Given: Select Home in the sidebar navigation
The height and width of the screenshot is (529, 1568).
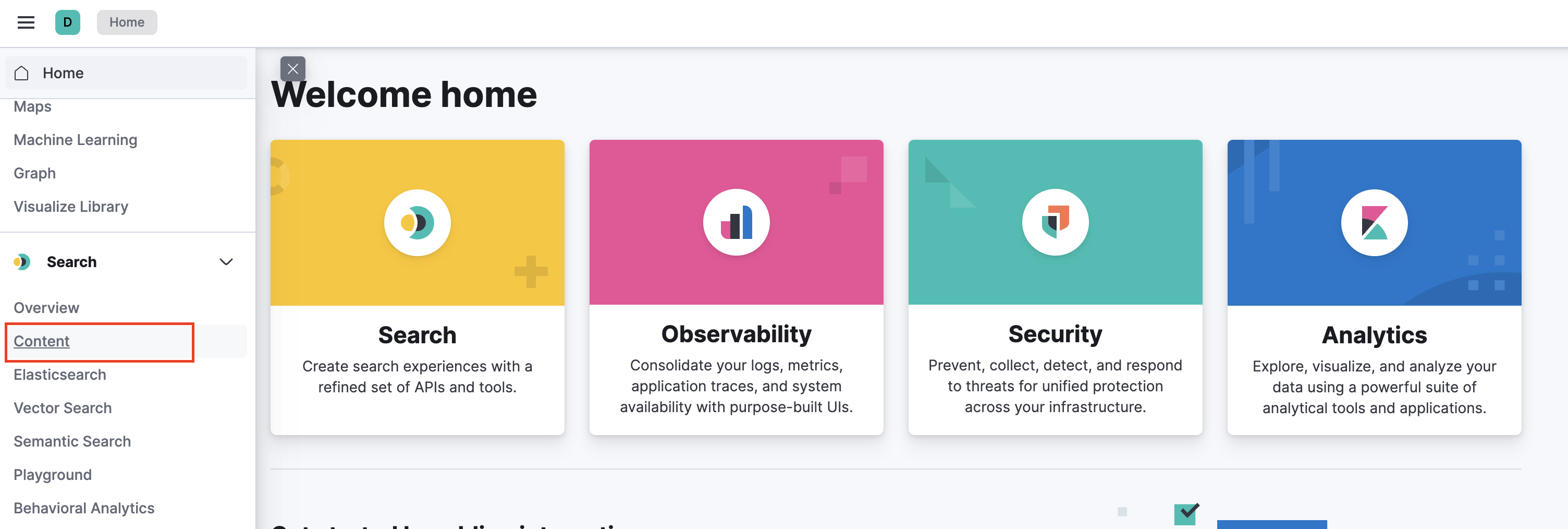Looking at the screenshot, I should [63, 73].
